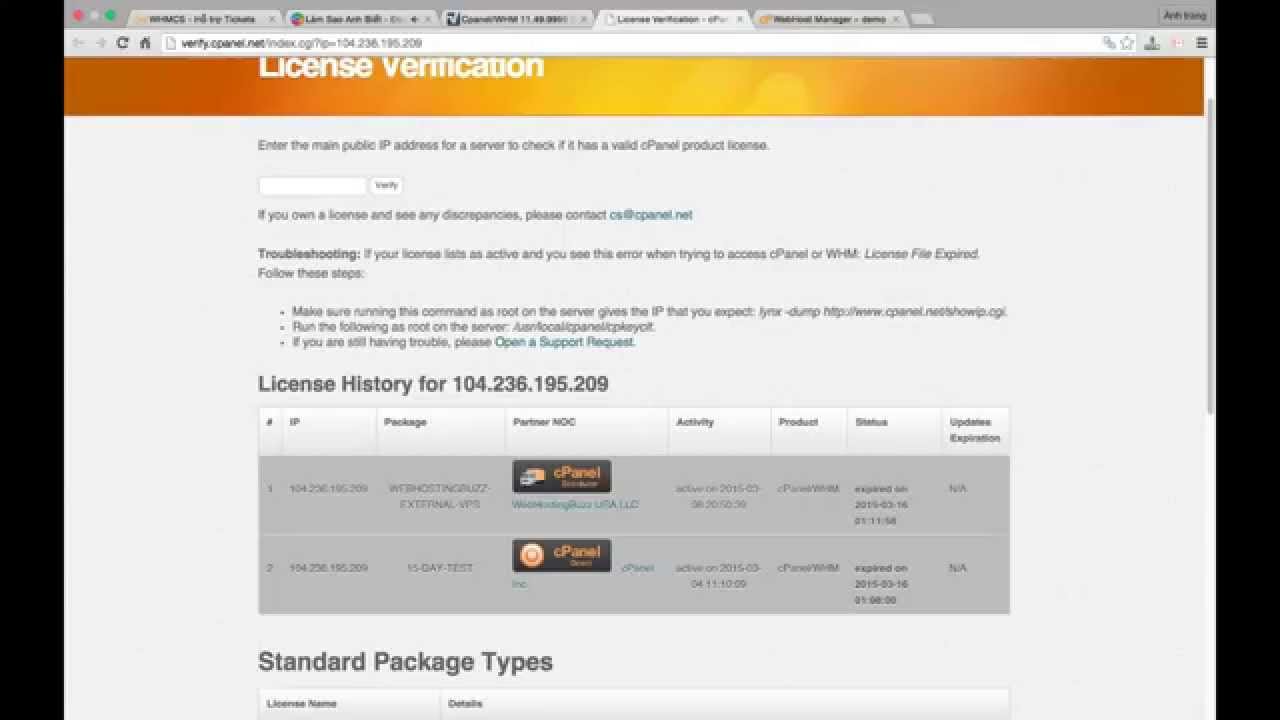Close the License Verification tab

pyautogui.click(x=740, y=19)
